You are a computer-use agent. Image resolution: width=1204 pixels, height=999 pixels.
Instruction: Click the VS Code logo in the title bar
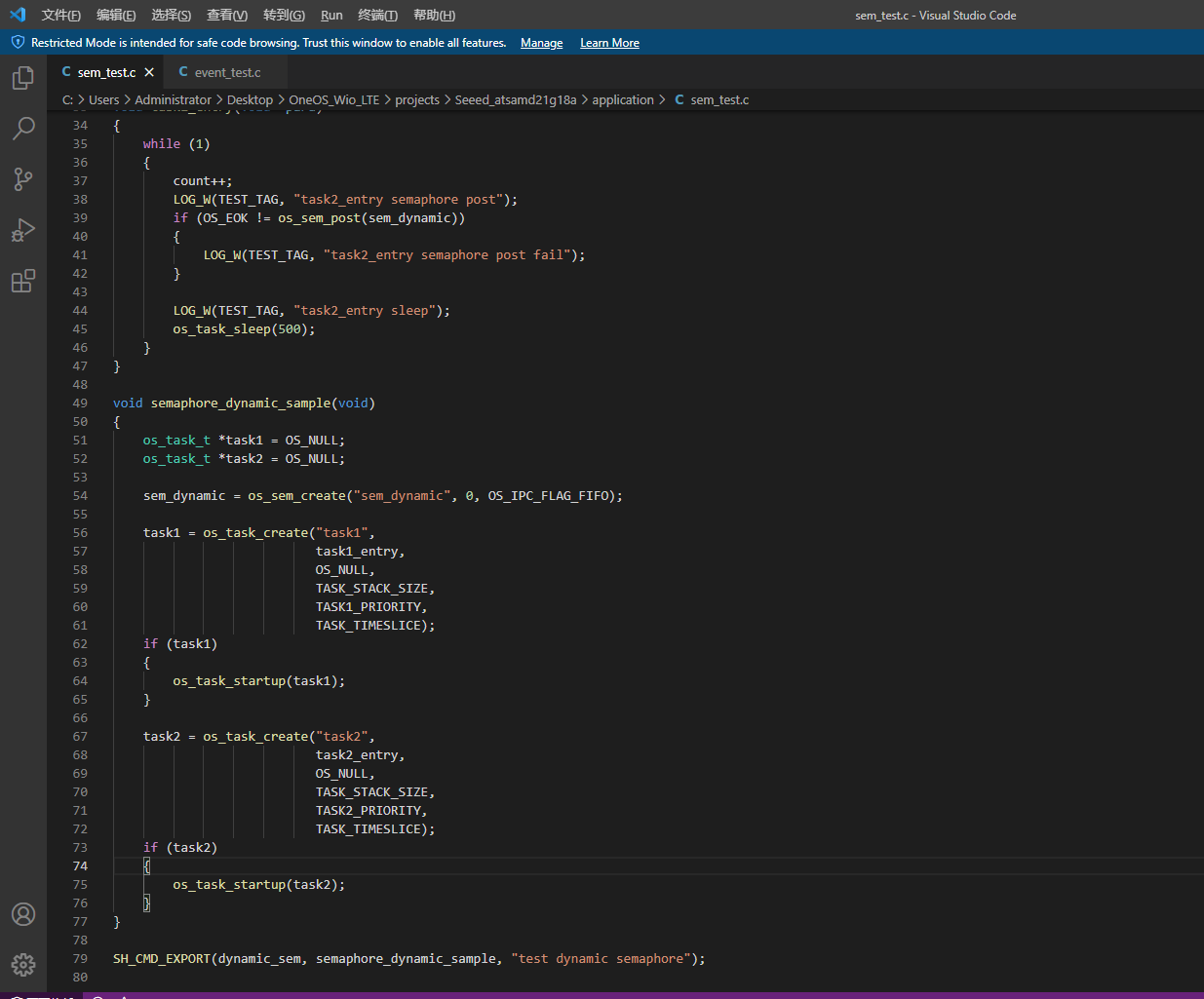[18, 15]
